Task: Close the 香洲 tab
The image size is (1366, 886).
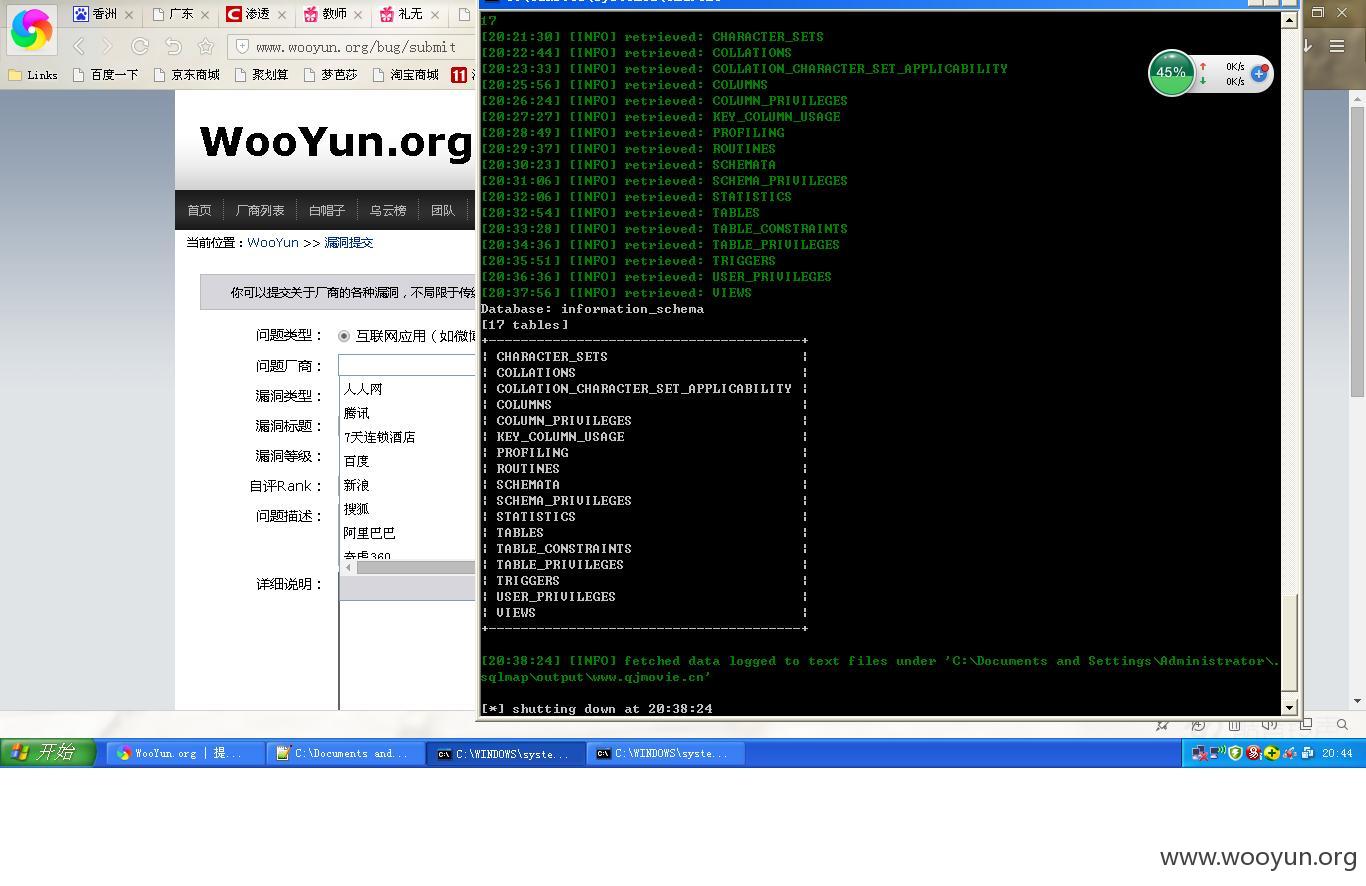Action: (128, 15)
